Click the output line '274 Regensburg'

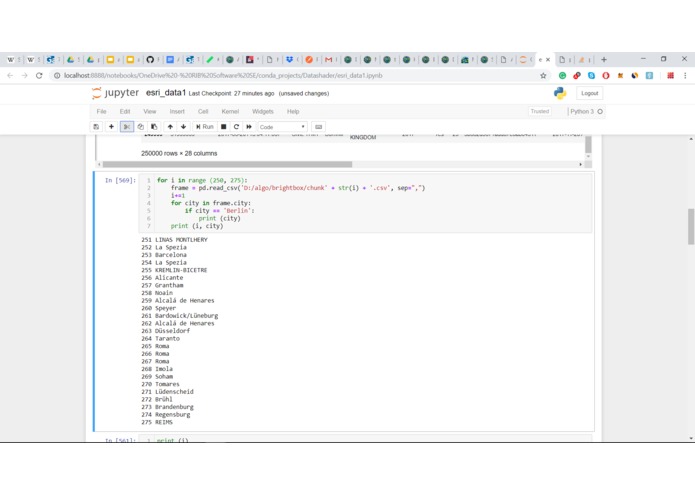(166, 415)
